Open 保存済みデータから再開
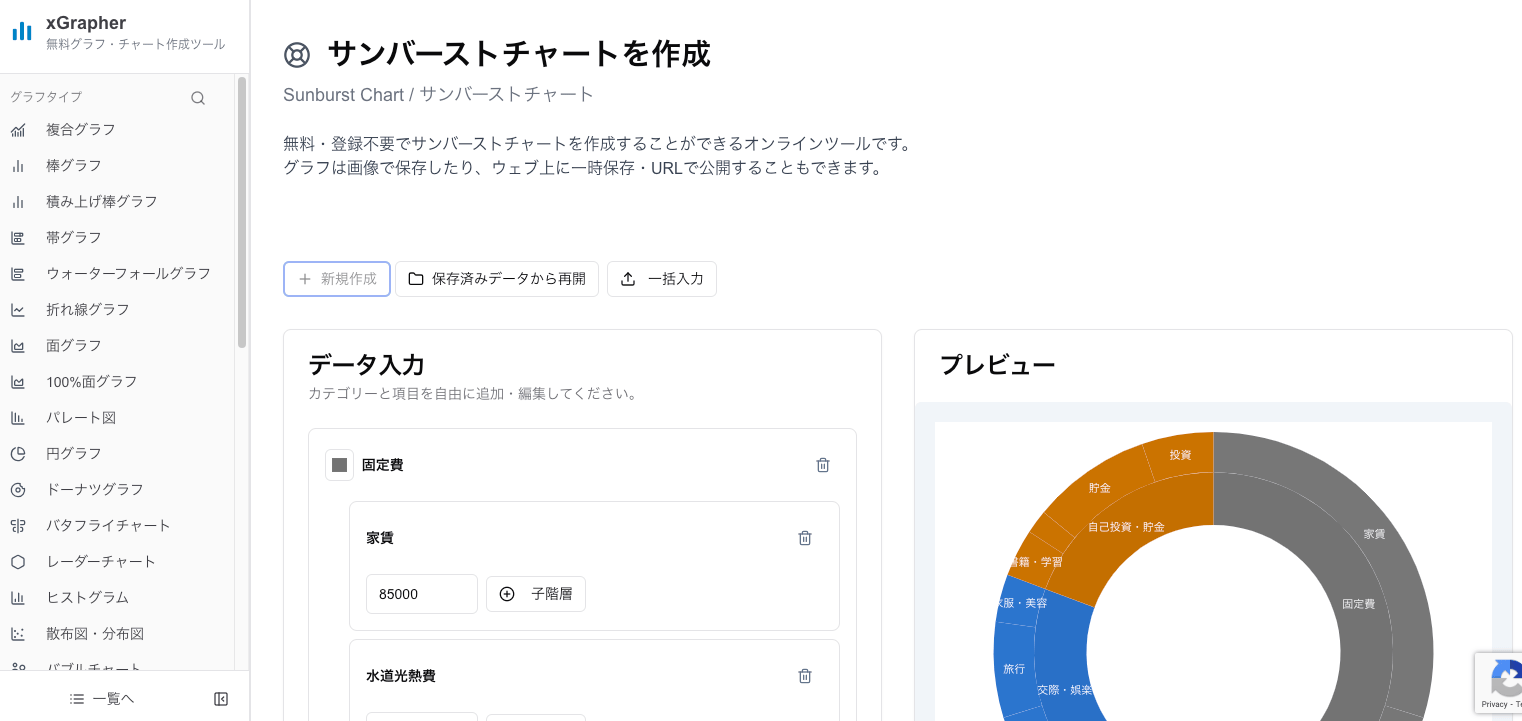 click(x=497, y=279)
